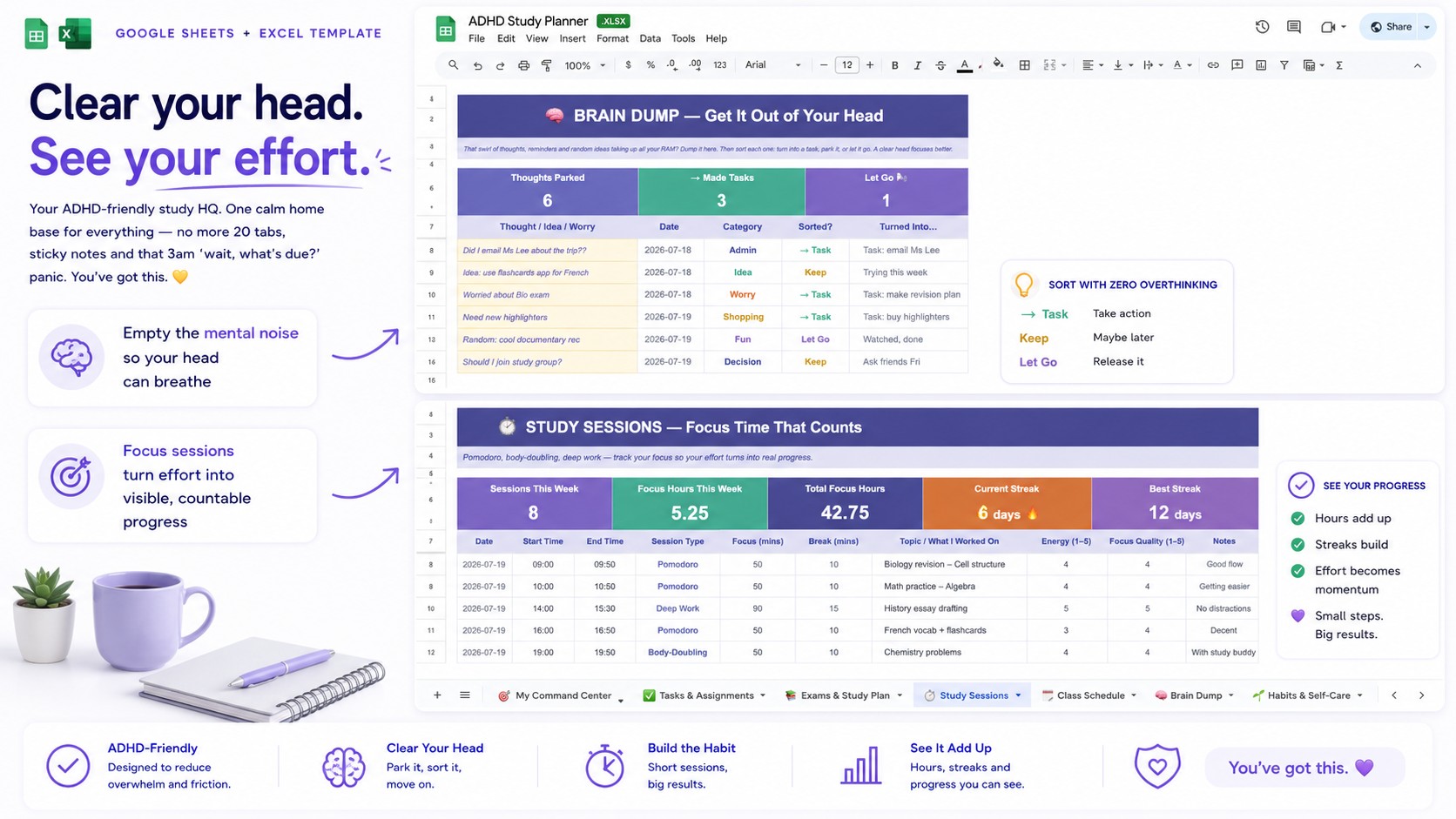Open the Arial font dropdown
1456x819 pixels.
tap(772, 65)
